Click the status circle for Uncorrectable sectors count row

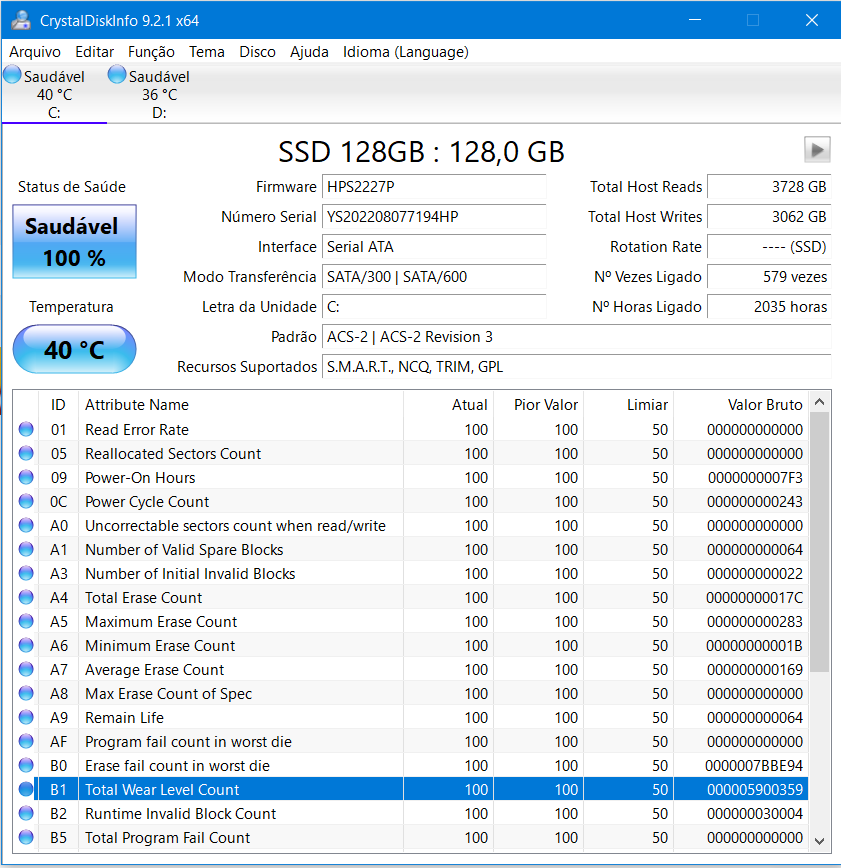(26, 525)
